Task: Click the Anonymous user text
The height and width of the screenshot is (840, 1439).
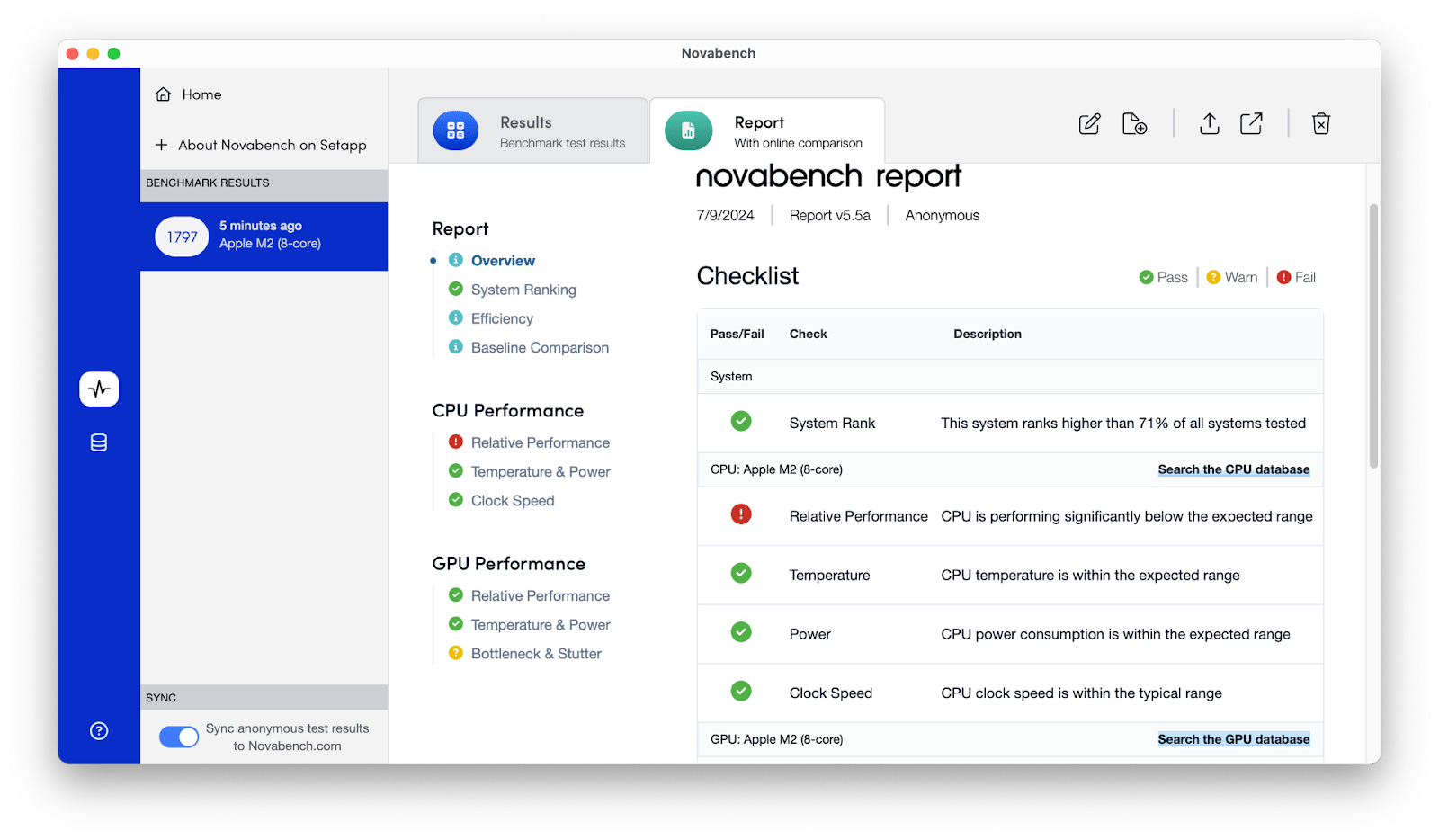Action: (x=943, y=216)
